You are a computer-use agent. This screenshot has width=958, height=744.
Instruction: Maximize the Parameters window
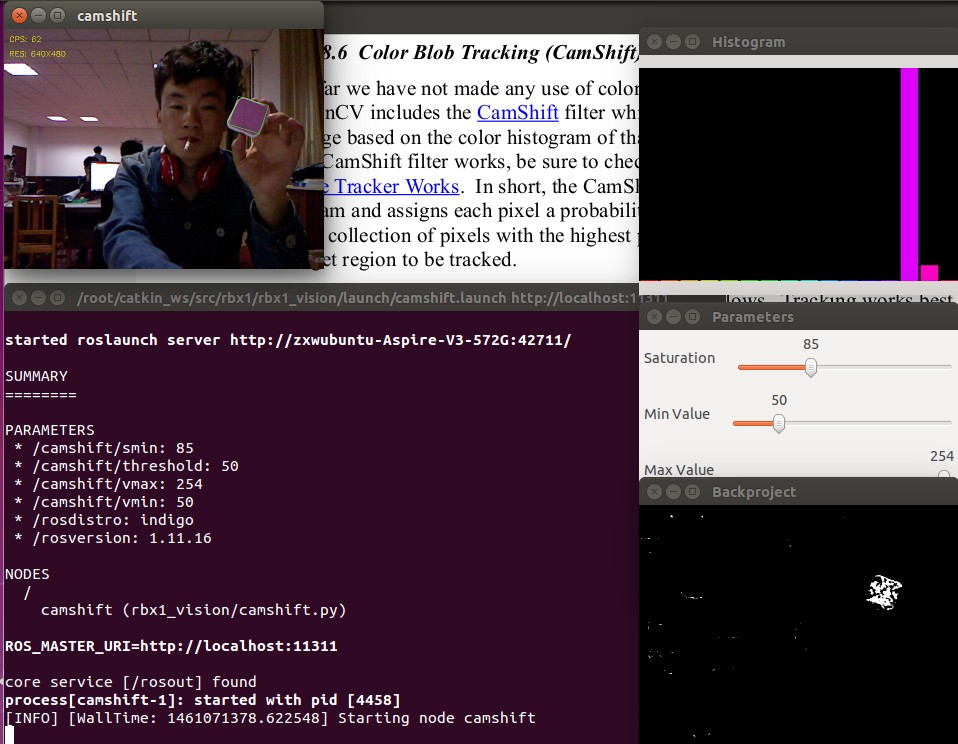tap(692, 316)
